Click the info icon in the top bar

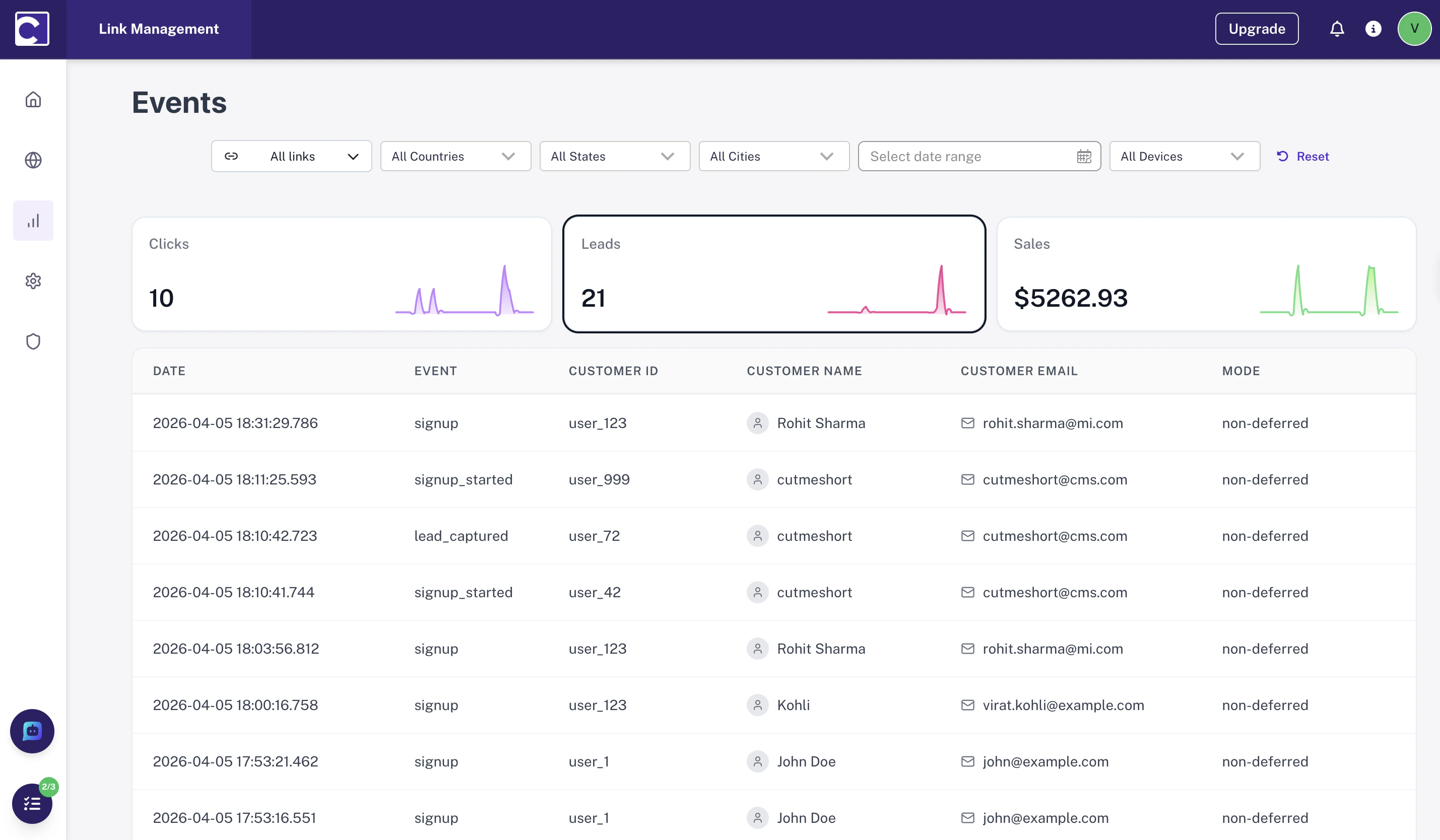(x=1373, y=29)
